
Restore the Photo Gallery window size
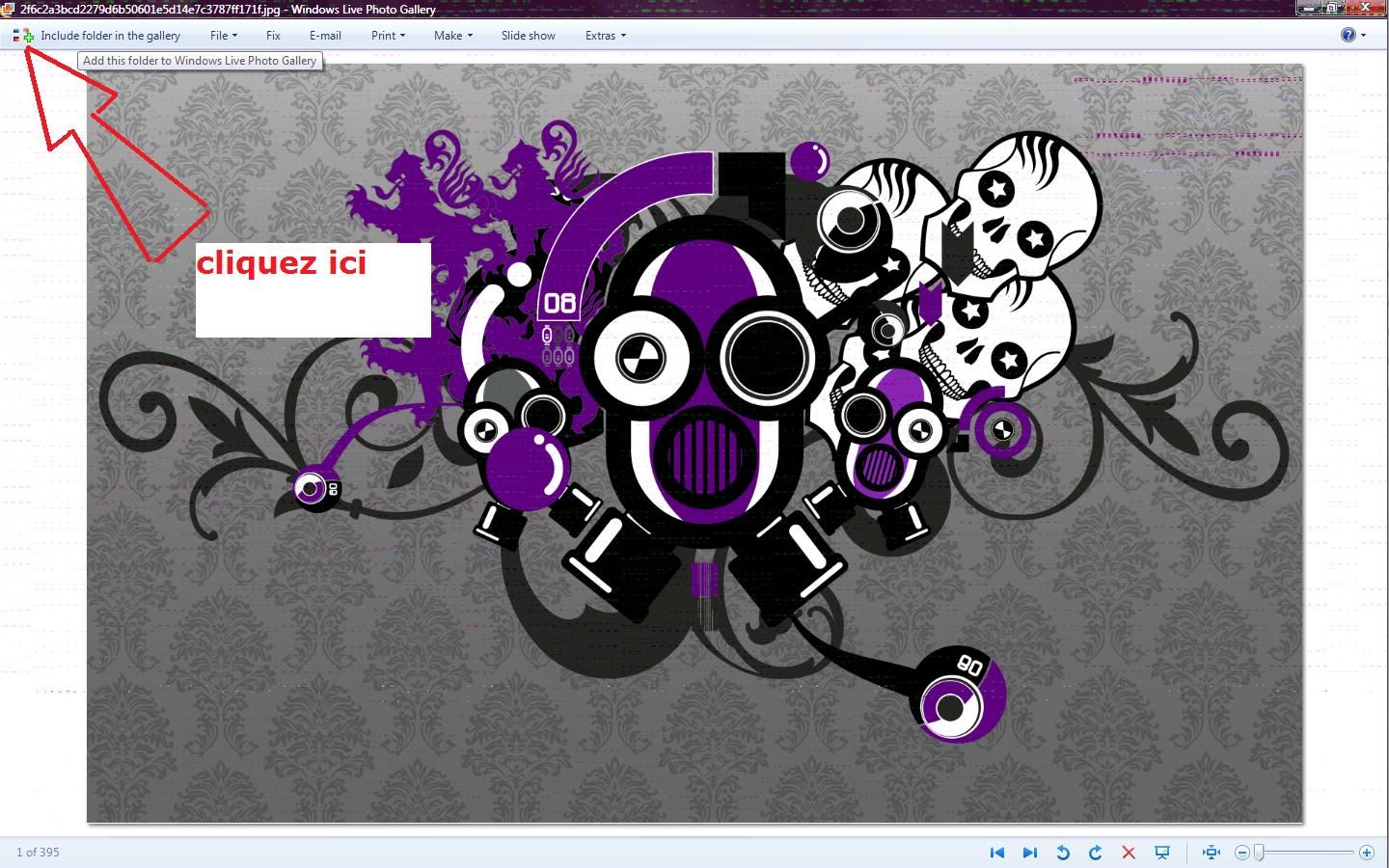point(1332,8)
